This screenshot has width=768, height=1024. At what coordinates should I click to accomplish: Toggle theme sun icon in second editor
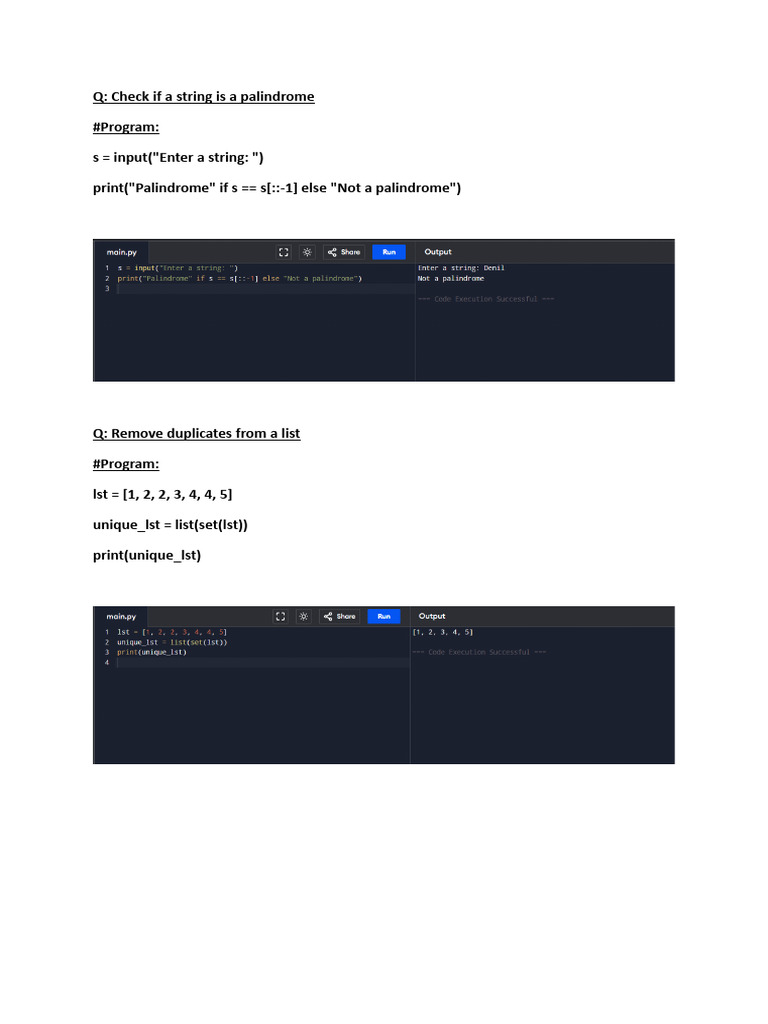coord(304,616)
